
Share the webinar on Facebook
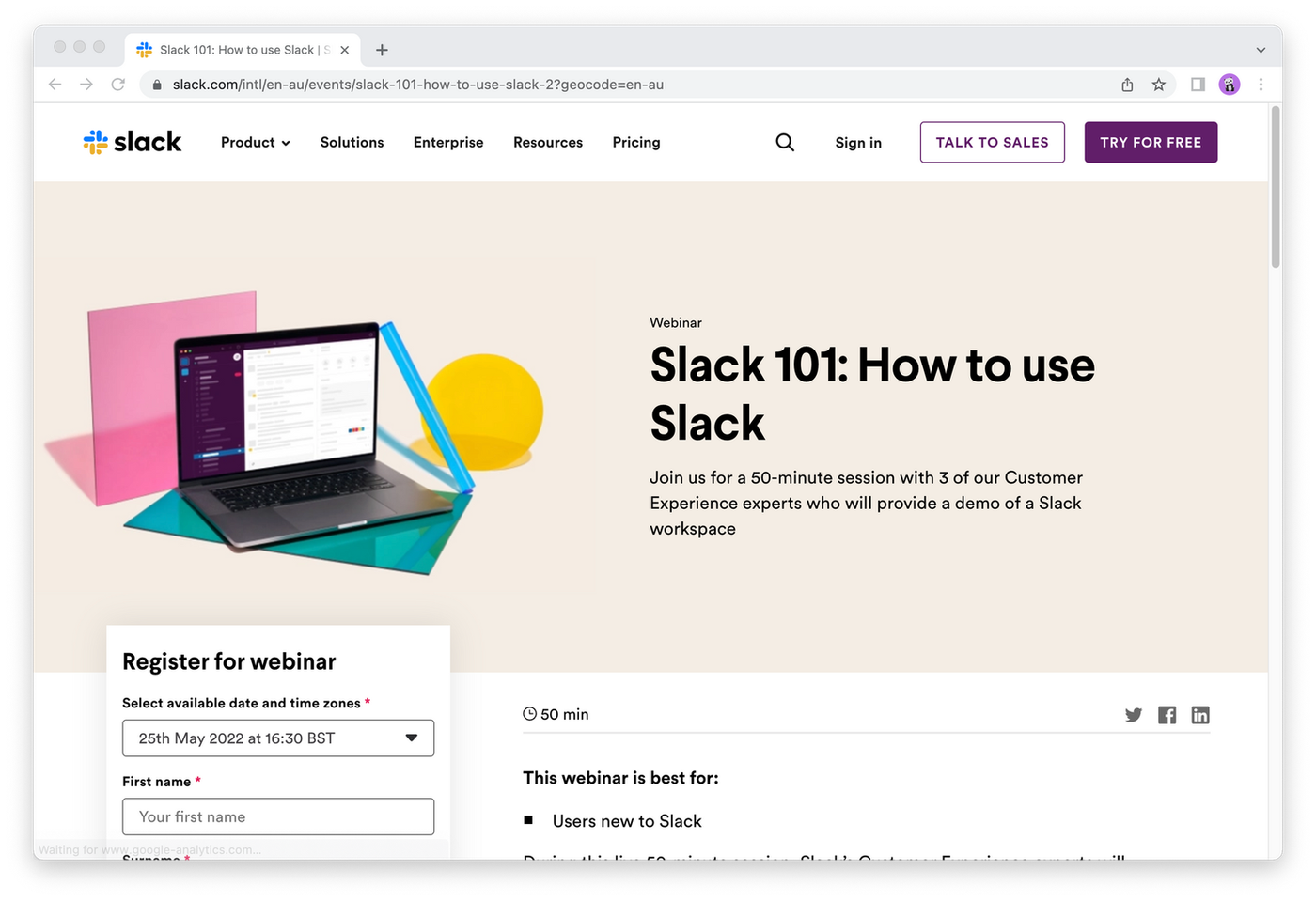pos(1167,715)
